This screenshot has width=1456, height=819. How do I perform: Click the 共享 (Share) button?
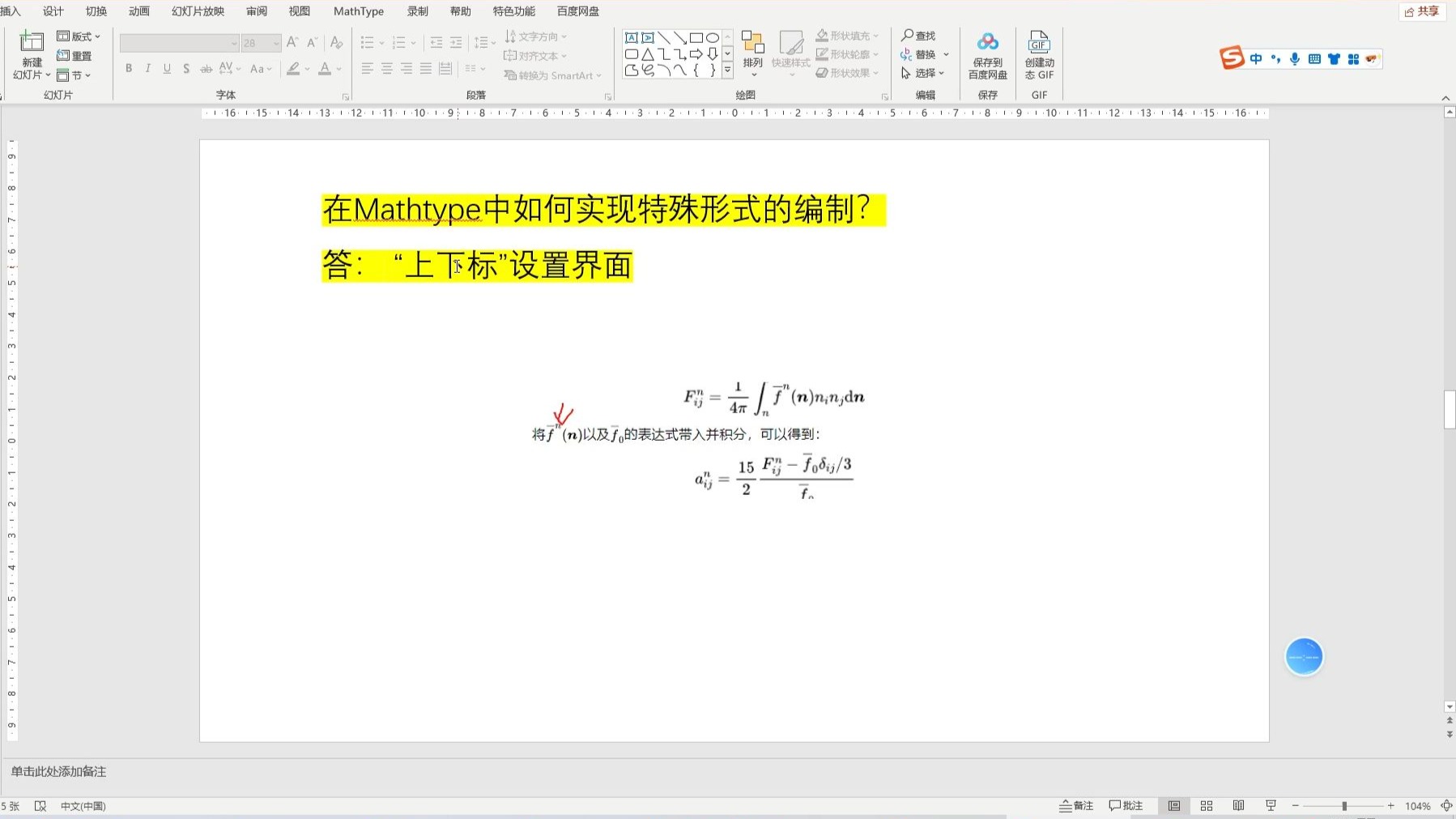(1421, 11)
